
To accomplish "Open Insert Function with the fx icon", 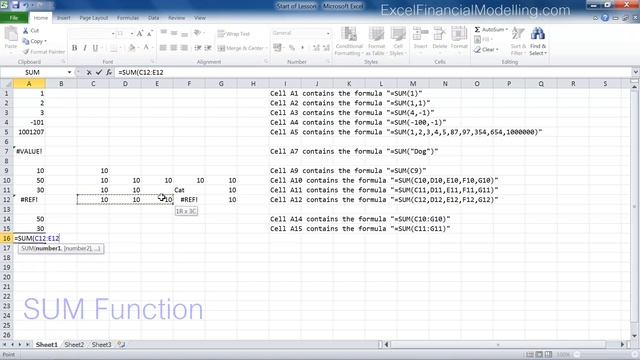I will click(109, 72).
